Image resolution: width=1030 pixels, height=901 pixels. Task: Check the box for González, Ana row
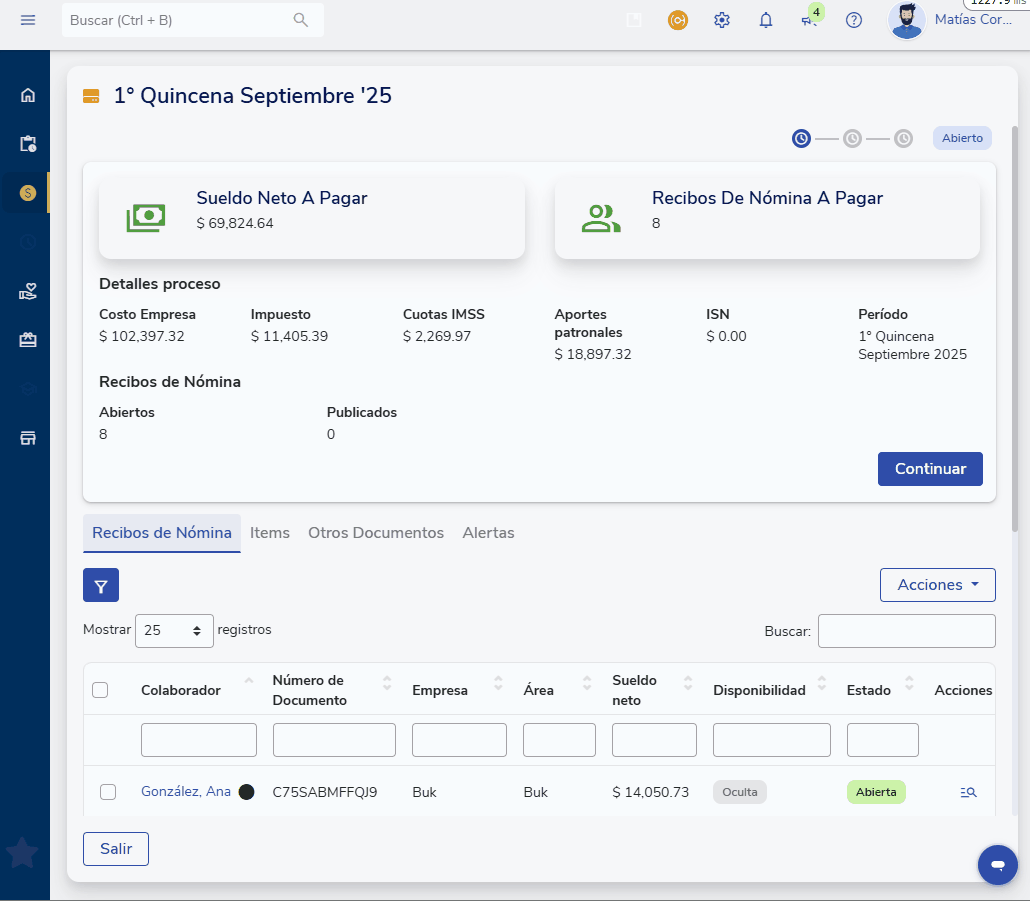[x=108, y=792]
